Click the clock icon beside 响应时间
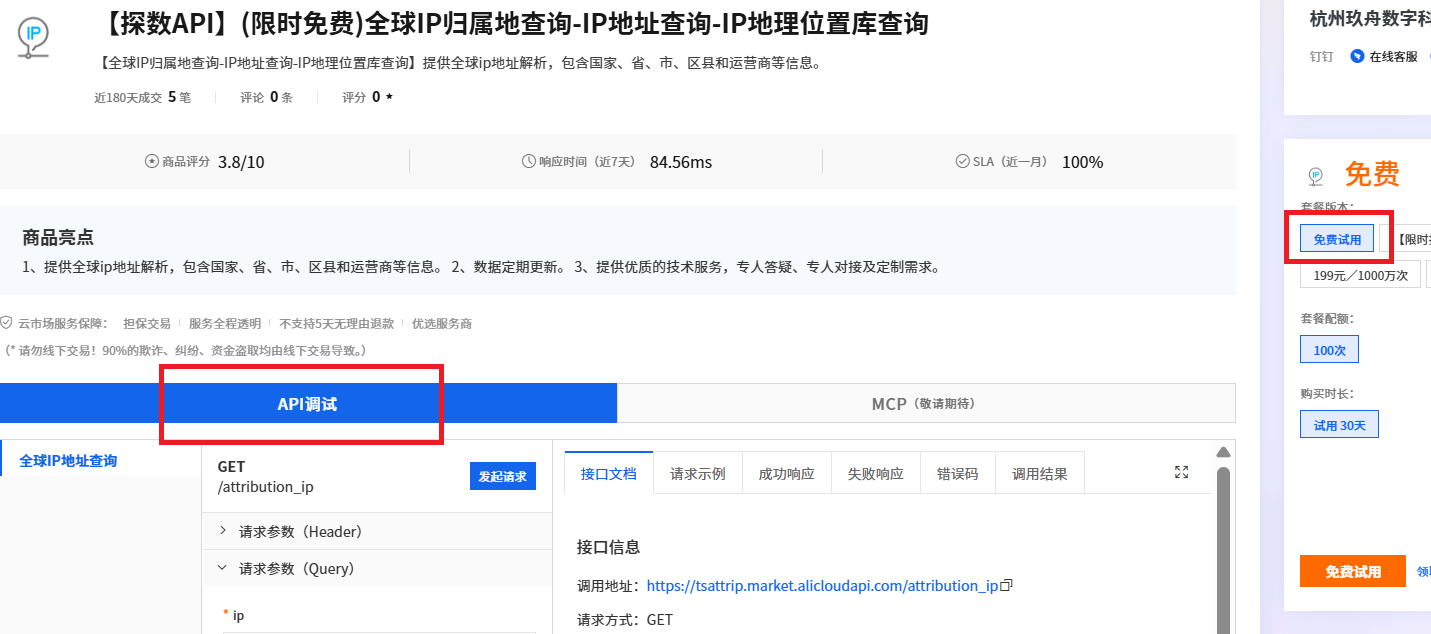Viewport: 1431px width, 634px height. coord(529,161)
